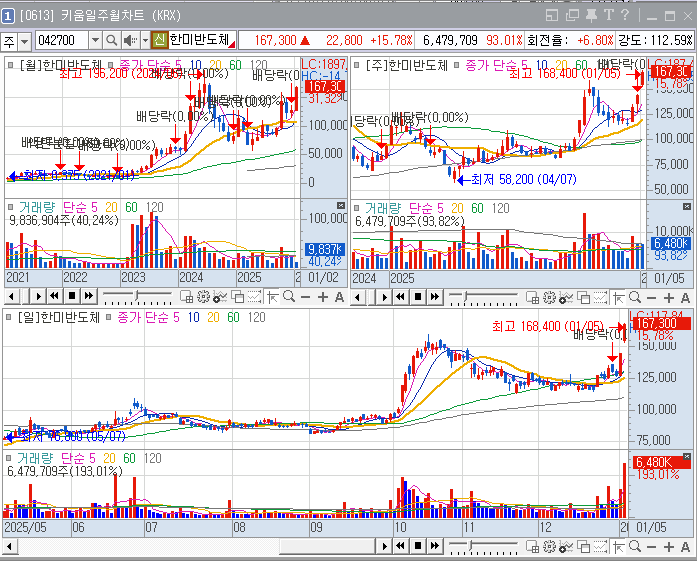This screenshot has width=697, height=561.
Task: Toggle the [월]한미반도체 monthly series marker
Action: (11, 65)
